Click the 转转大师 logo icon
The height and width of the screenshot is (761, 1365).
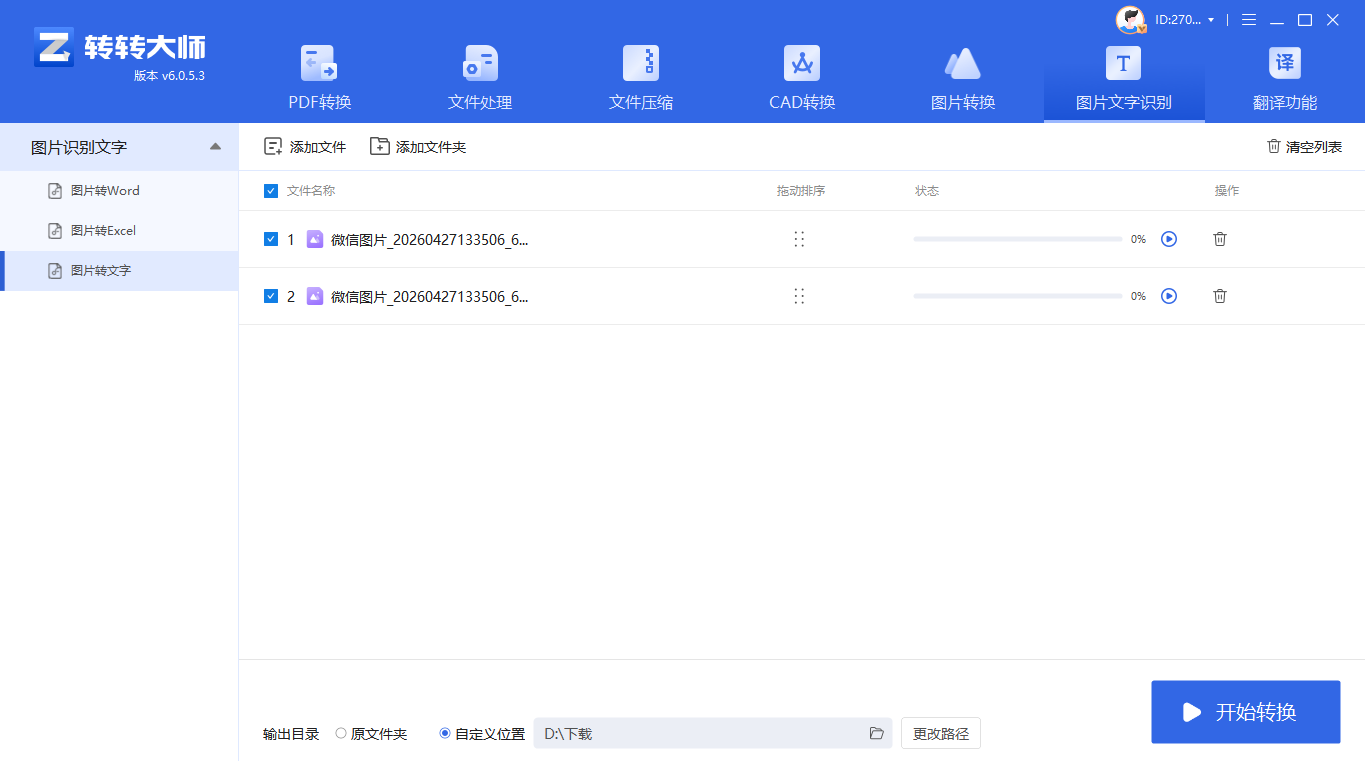tap(54, 47)
